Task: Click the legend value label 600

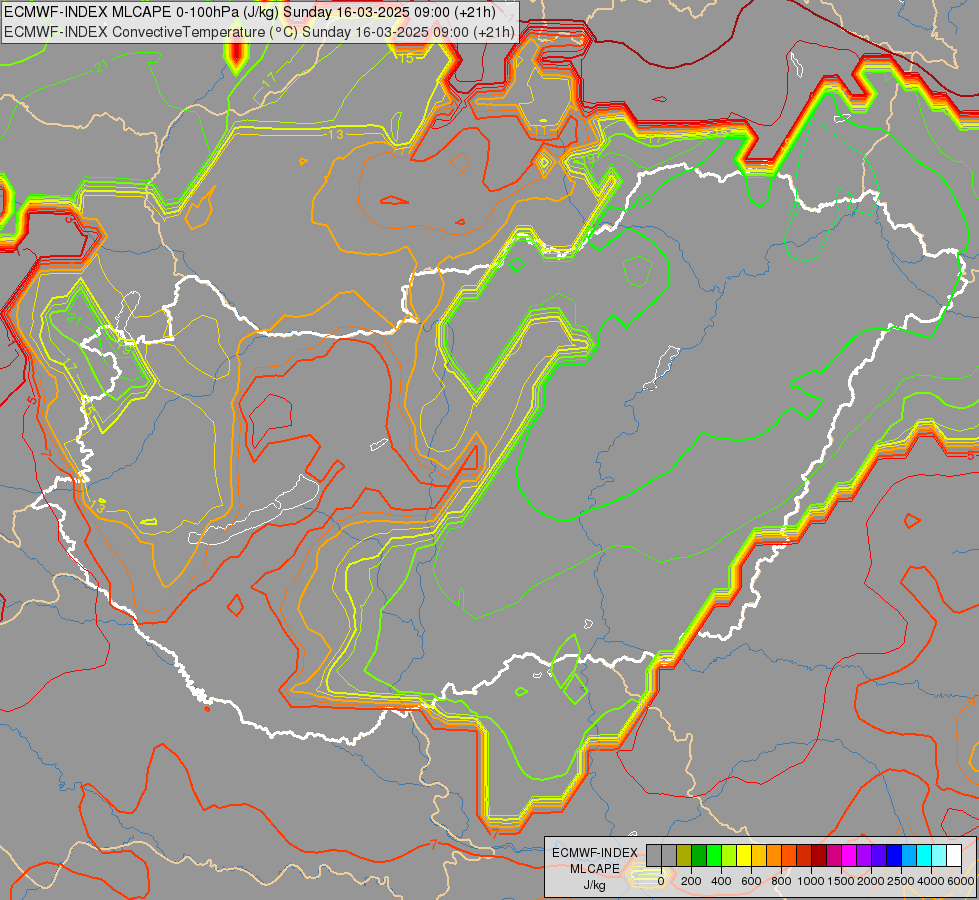Action: pos(751,881)
